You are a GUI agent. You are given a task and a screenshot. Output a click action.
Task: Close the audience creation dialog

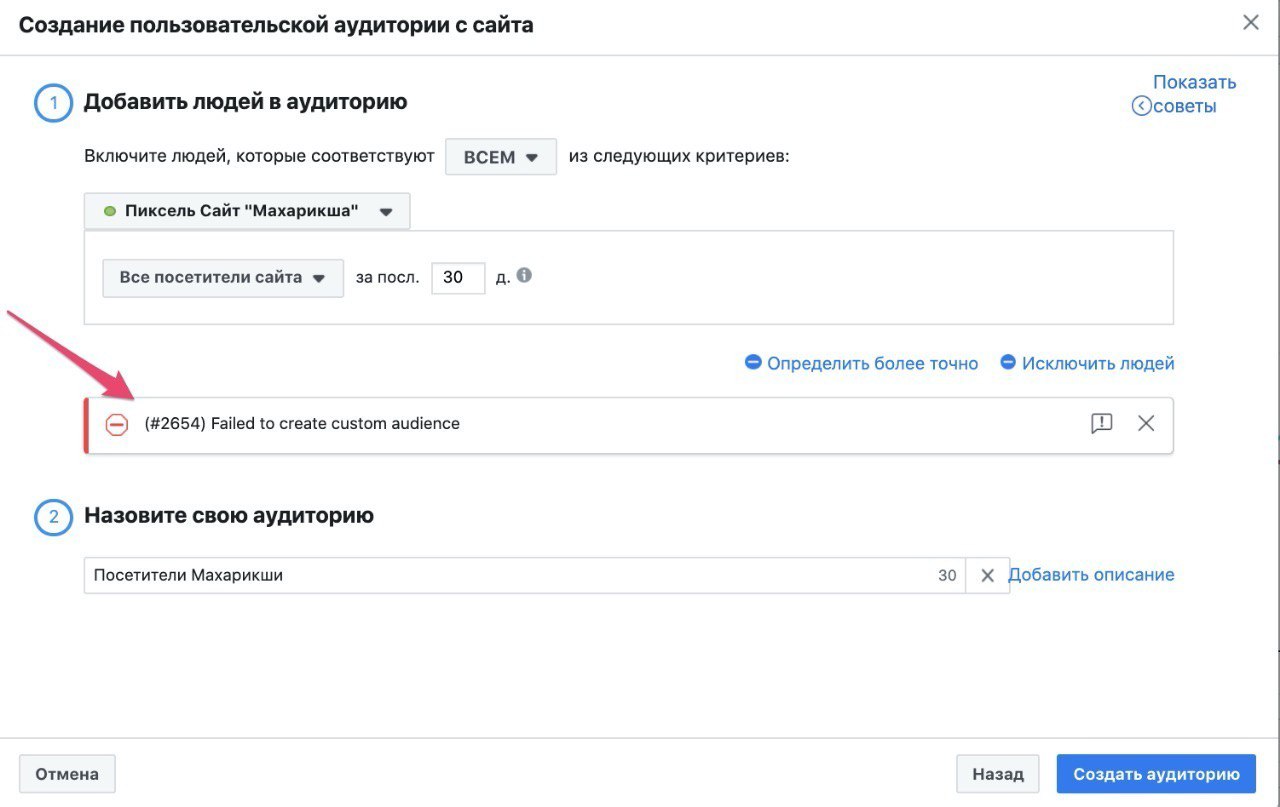(1250, 23)
